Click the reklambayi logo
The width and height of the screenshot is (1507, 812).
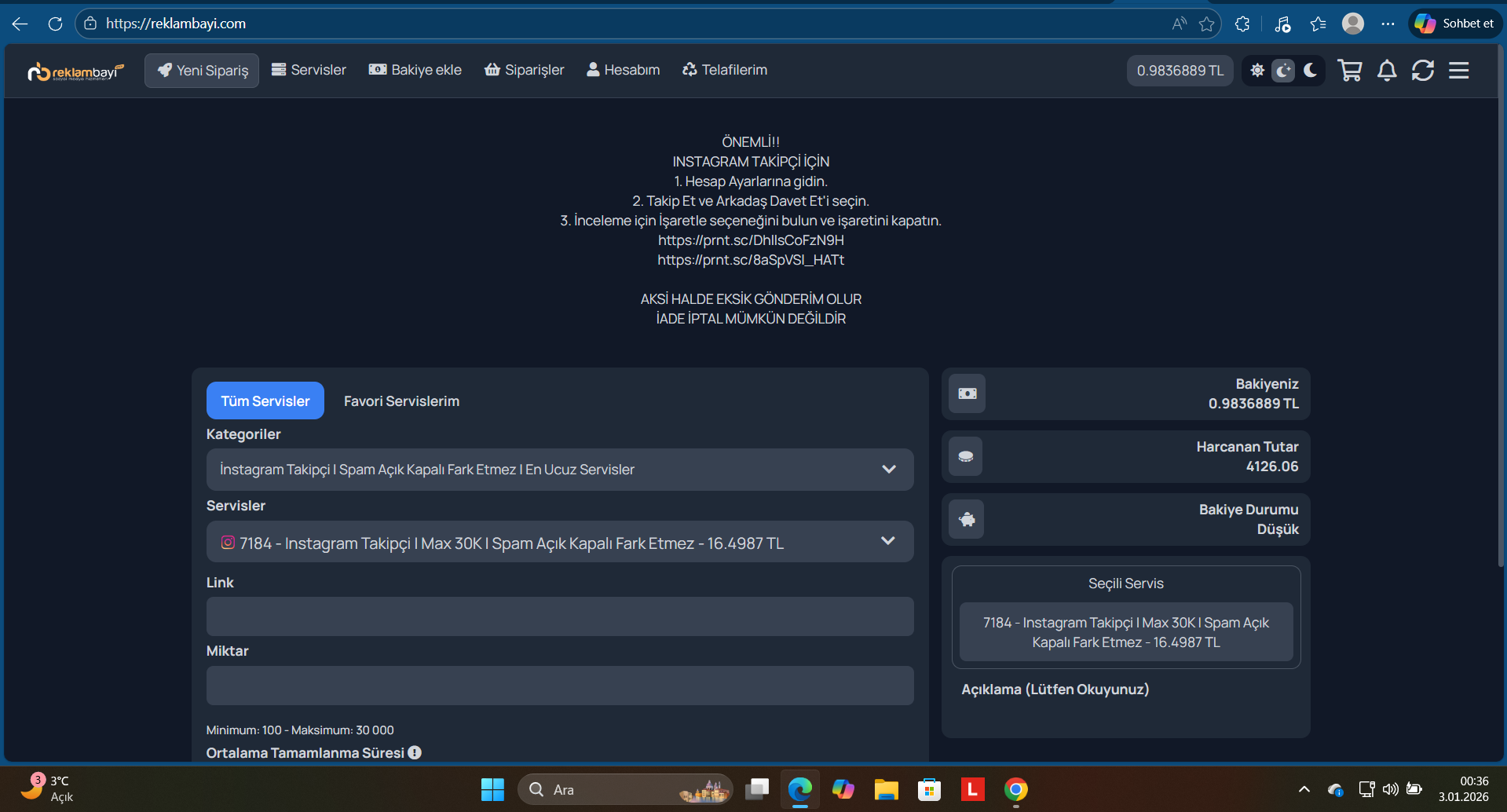tap(75, 71)
